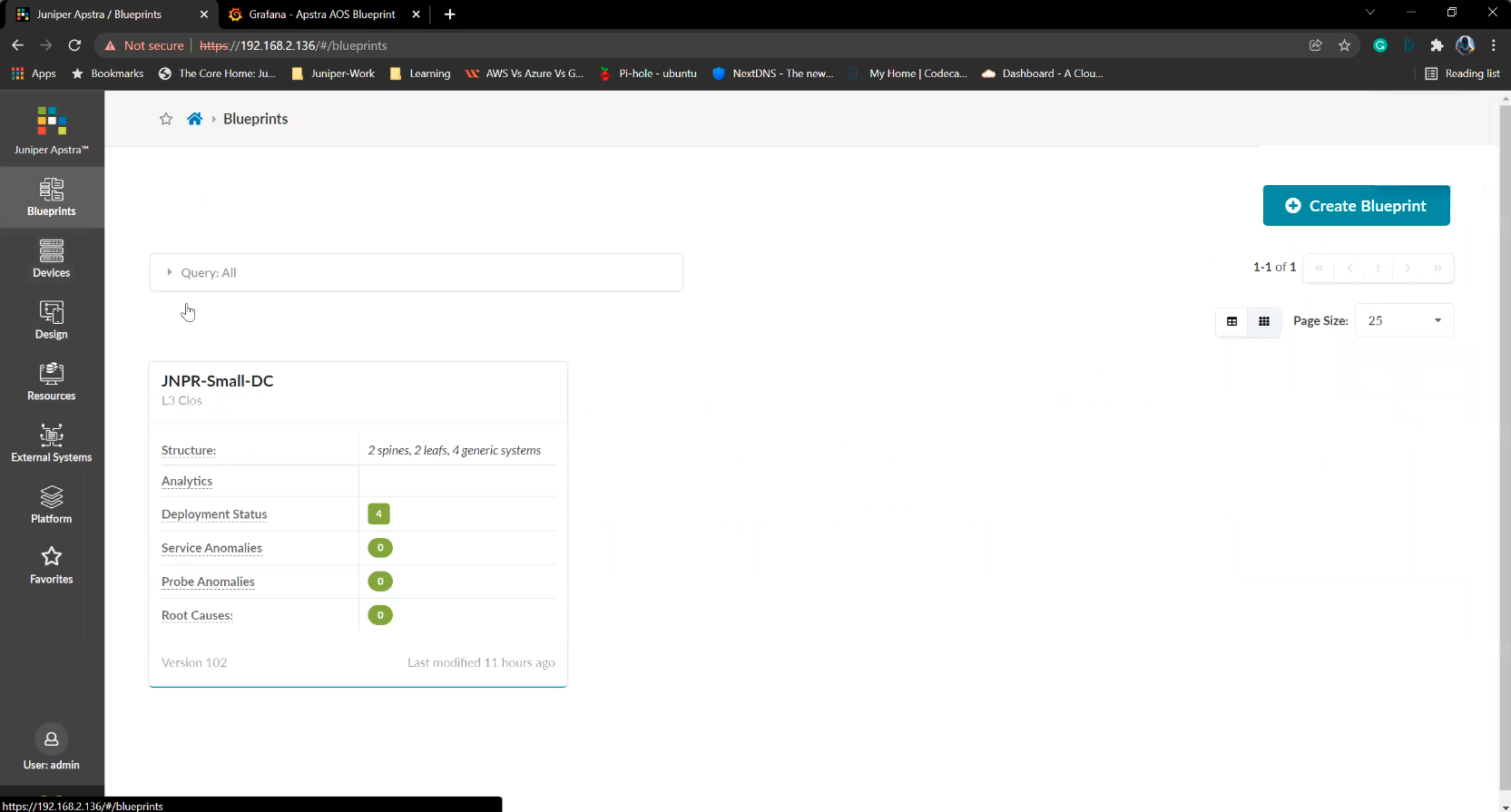Open the Learning bookmarks folder
This screenshot has width=1511, height=812.
(x=420, y=73)
